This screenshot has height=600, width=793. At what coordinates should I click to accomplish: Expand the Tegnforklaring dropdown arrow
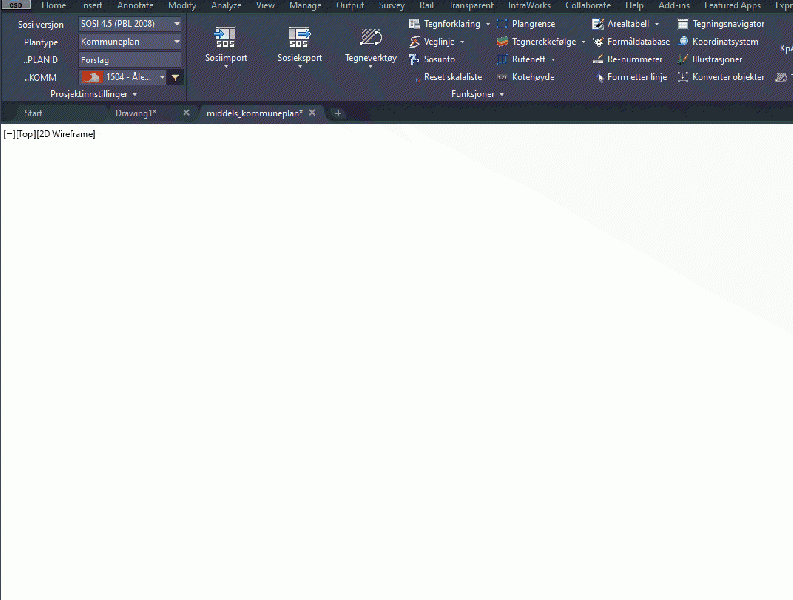[488, 24]
